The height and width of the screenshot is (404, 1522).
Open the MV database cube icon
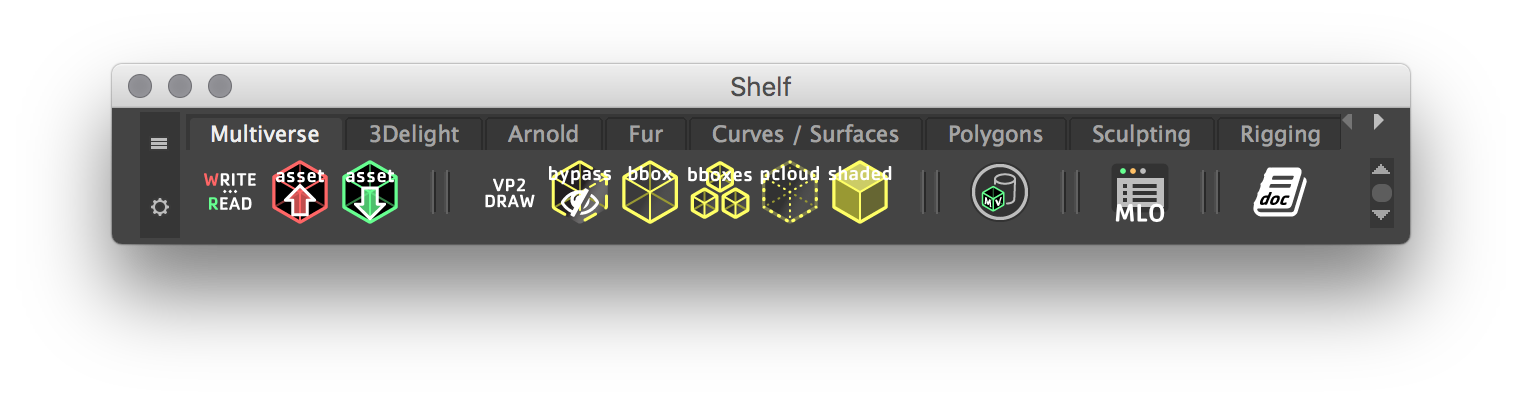click(x=1000, y=192)
